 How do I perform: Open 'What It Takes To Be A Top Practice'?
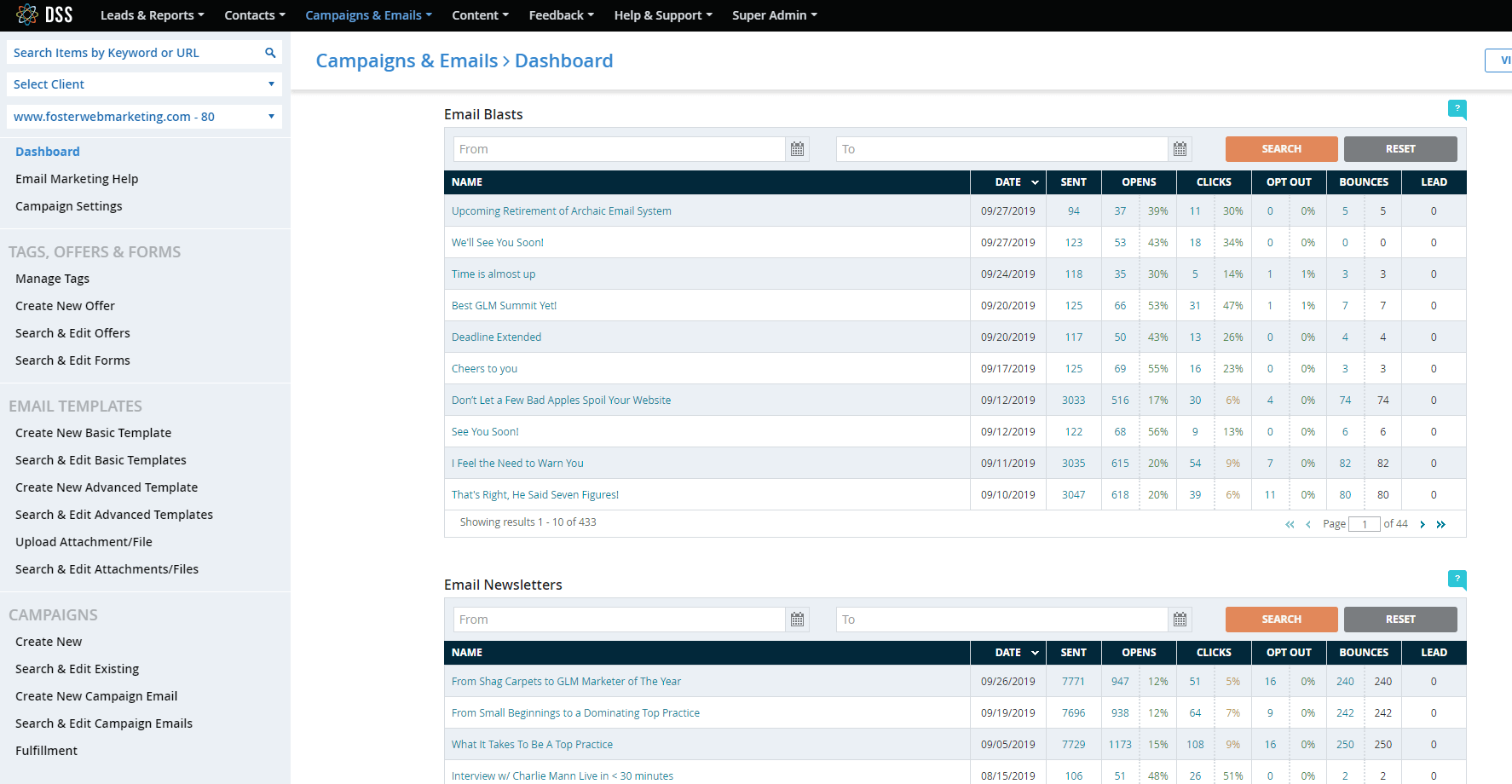(532, 745)
